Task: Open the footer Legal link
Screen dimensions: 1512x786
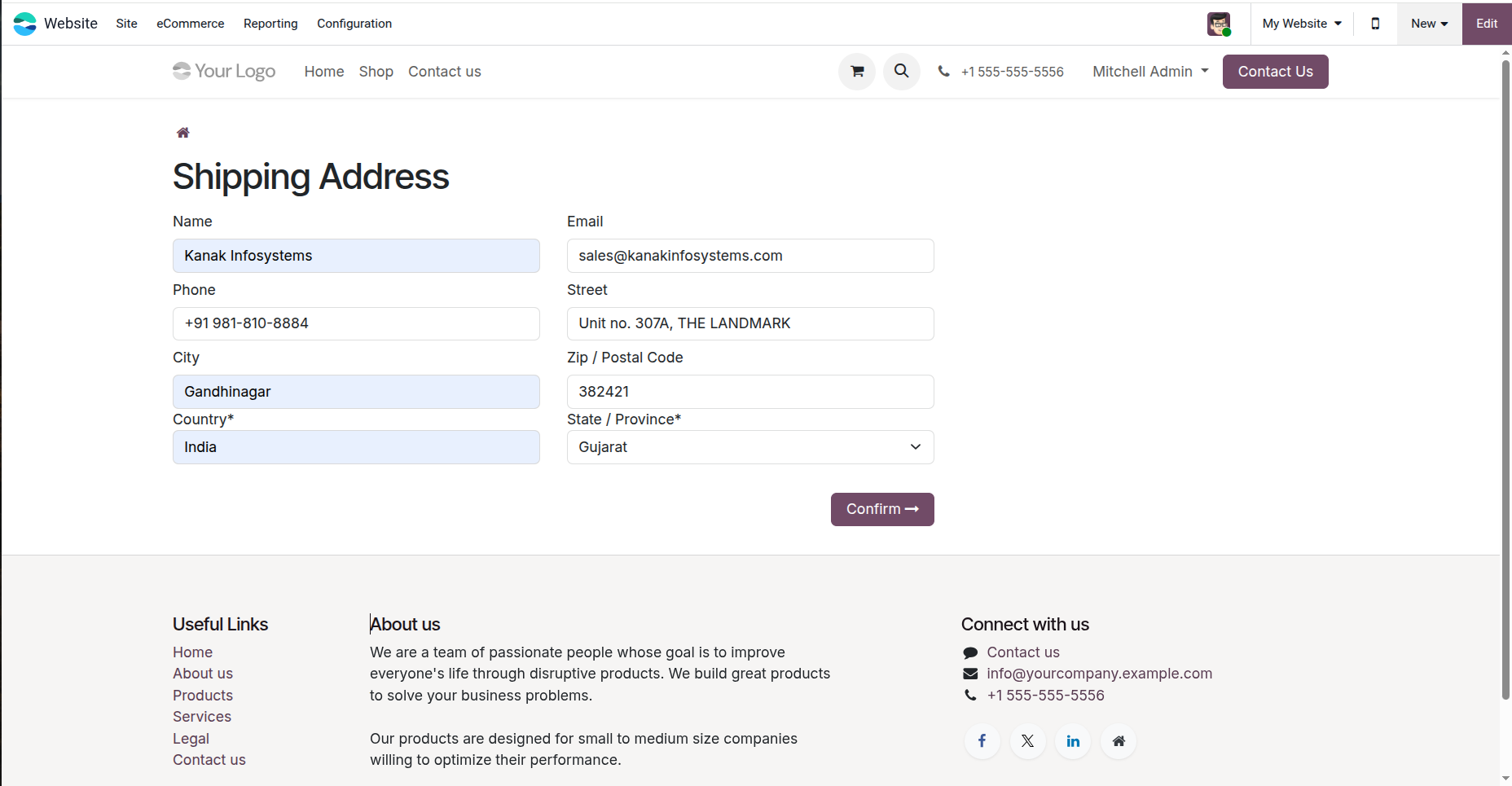Action: tap(191, 739)
